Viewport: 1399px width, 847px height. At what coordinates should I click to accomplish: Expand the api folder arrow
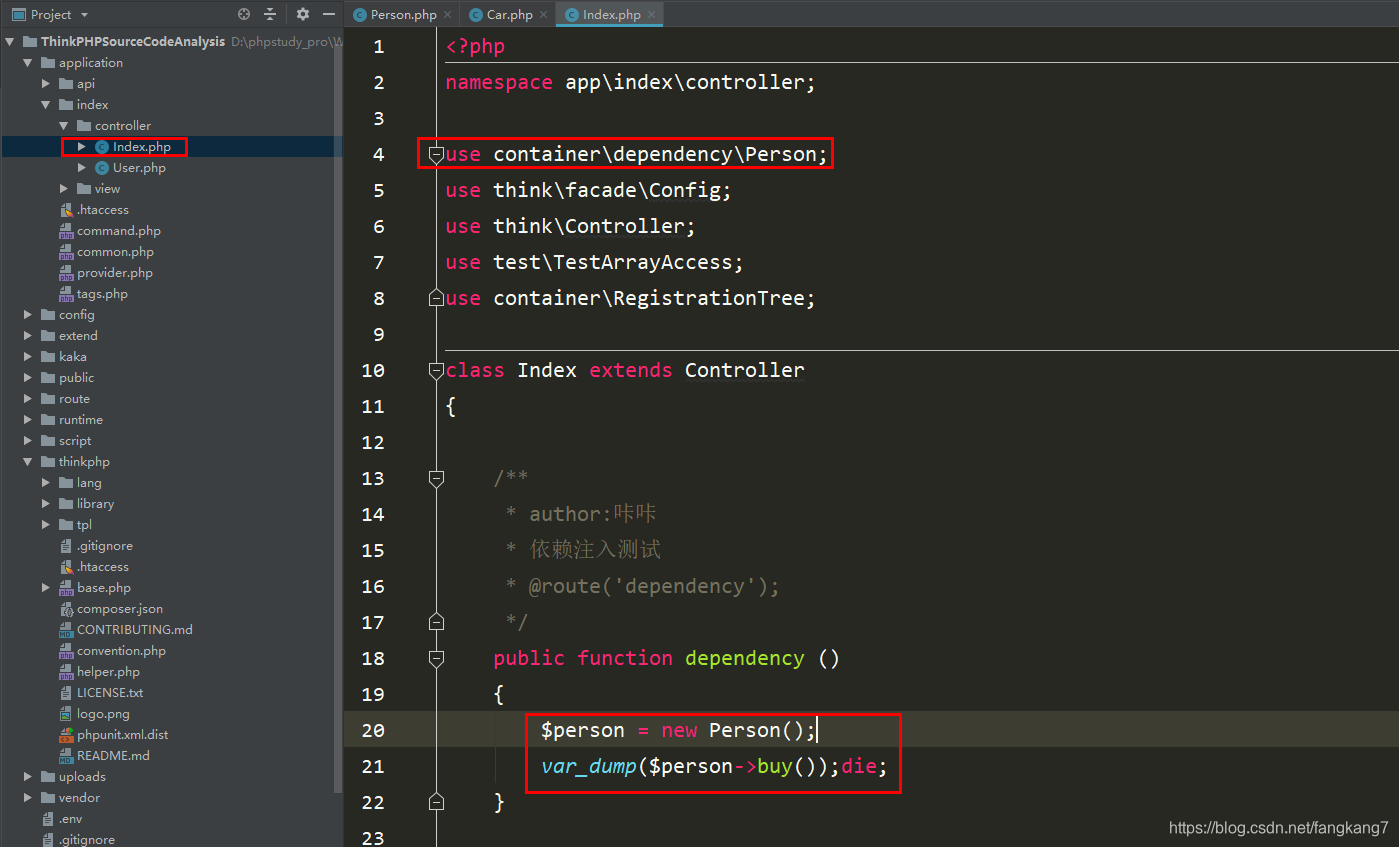click(x=46, y=84)
